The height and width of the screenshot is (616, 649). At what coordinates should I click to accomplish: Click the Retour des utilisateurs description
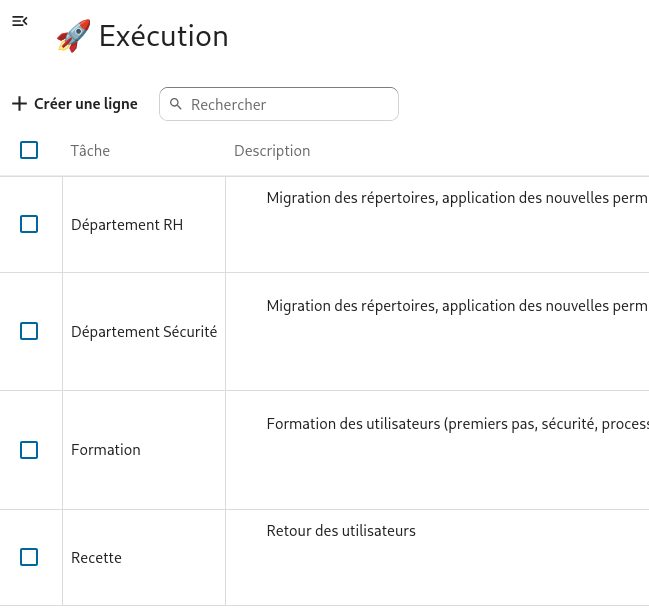[x=341, y=531]
